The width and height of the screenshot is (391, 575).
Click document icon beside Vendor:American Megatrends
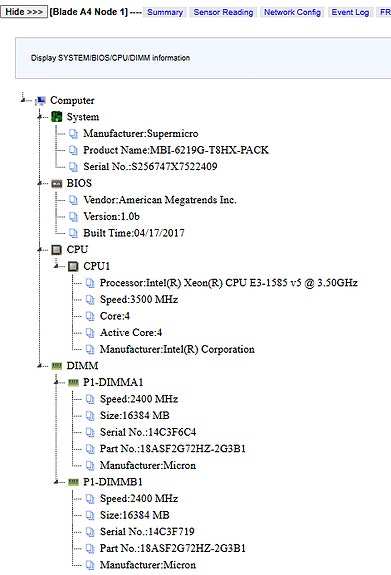(x=73, y=200)
